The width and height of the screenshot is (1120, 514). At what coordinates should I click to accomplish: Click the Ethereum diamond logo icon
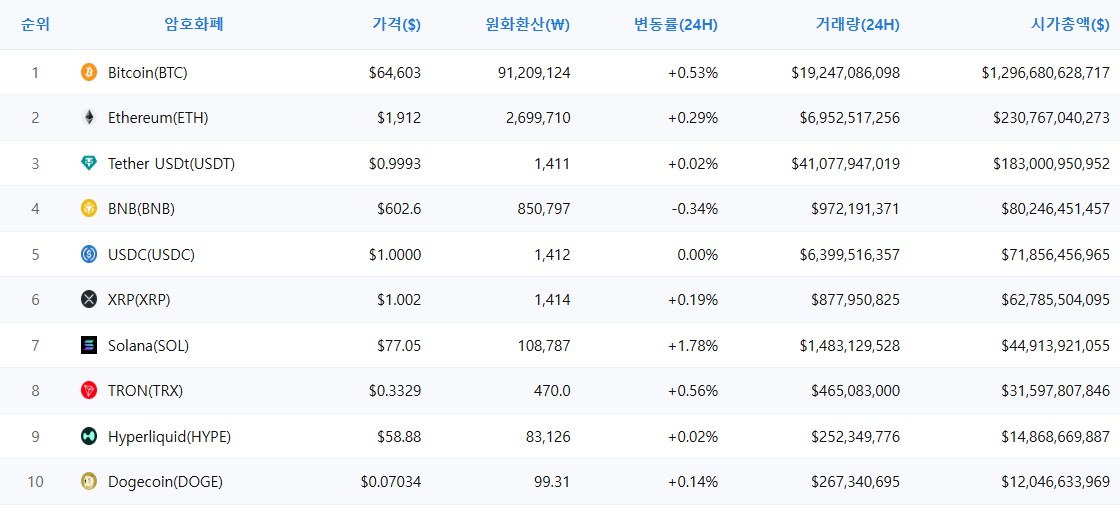tap(89, 118)
